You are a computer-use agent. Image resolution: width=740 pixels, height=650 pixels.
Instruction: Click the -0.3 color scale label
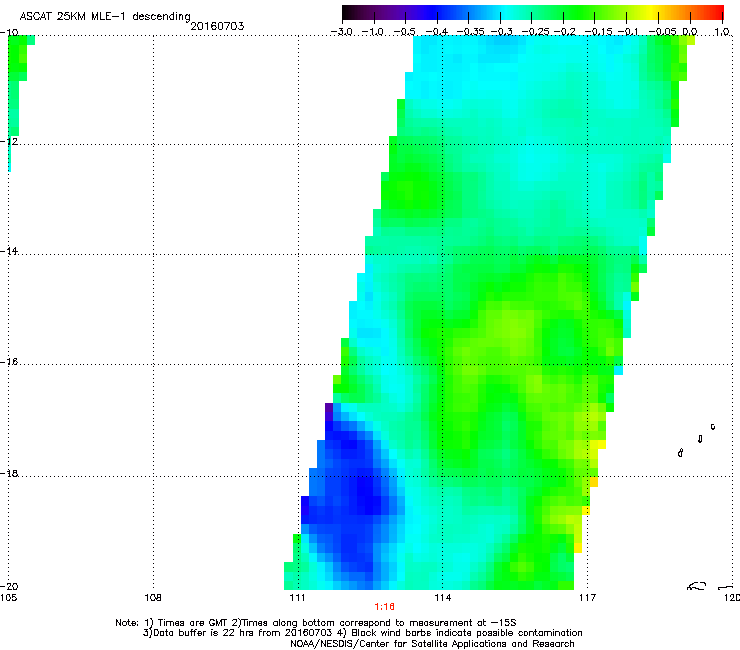[502, 32]
